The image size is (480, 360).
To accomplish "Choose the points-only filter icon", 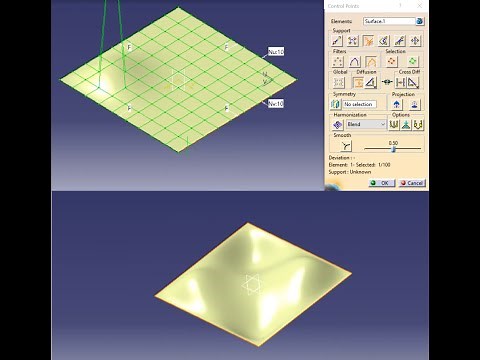I will [x=338, y=62].
